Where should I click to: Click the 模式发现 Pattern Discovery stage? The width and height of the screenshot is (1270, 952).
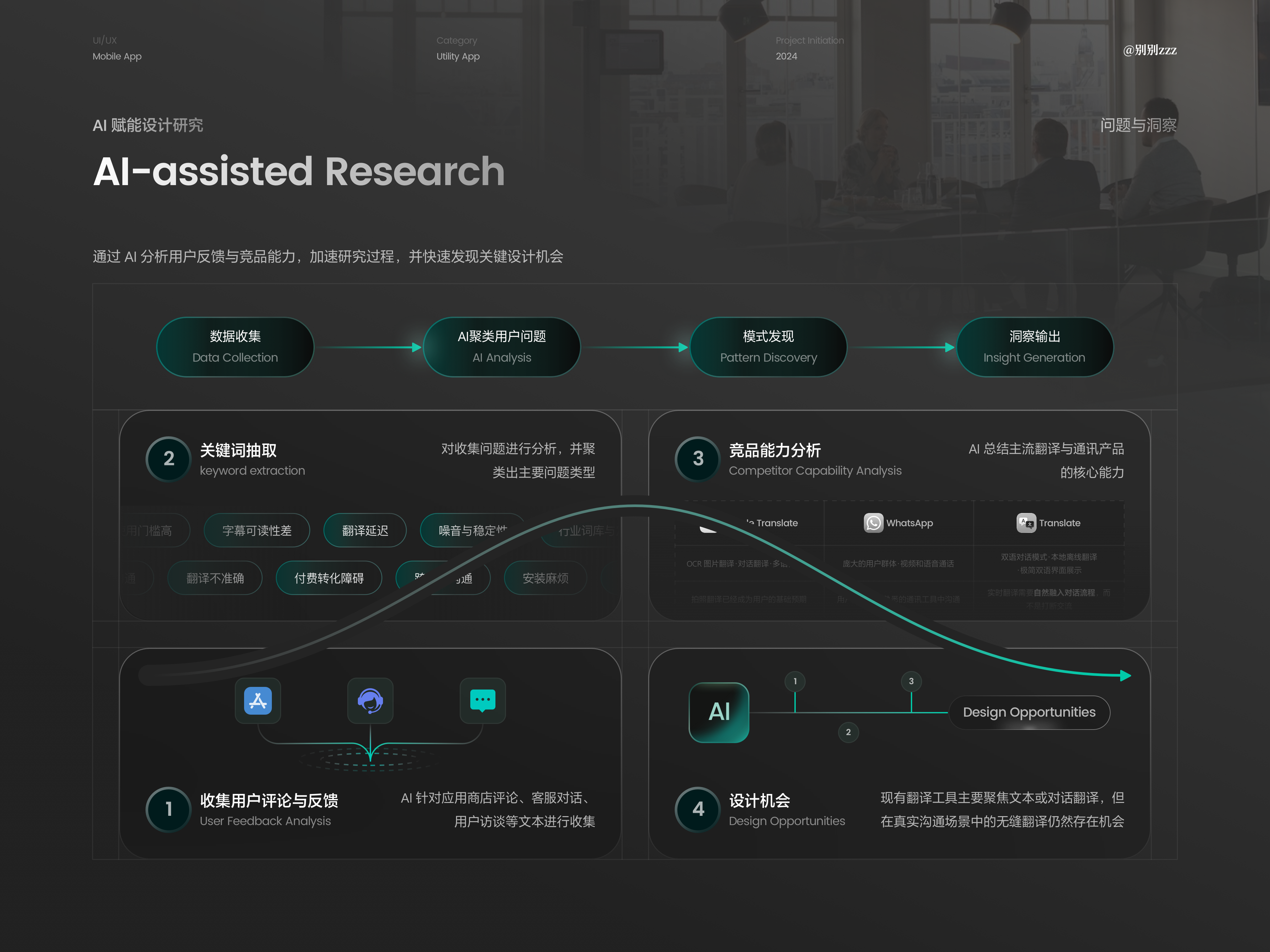coord(768,347)
